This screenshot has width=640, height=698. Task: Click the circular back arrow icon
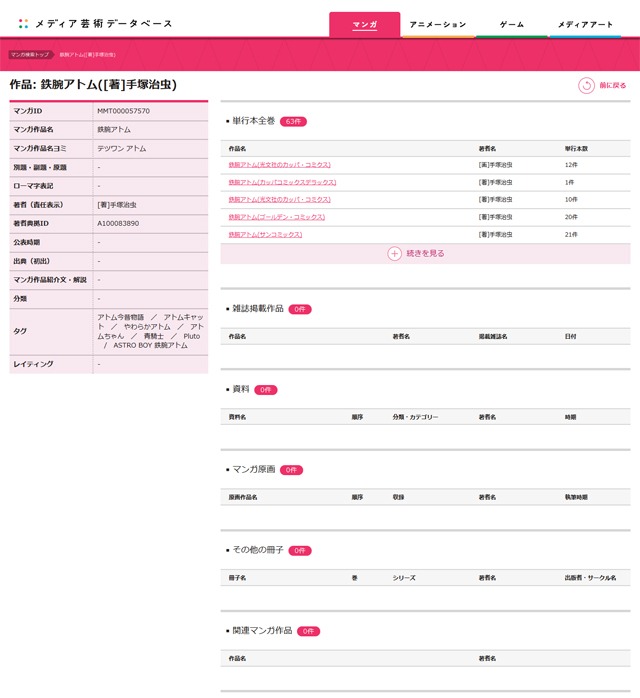click(586, 86)
